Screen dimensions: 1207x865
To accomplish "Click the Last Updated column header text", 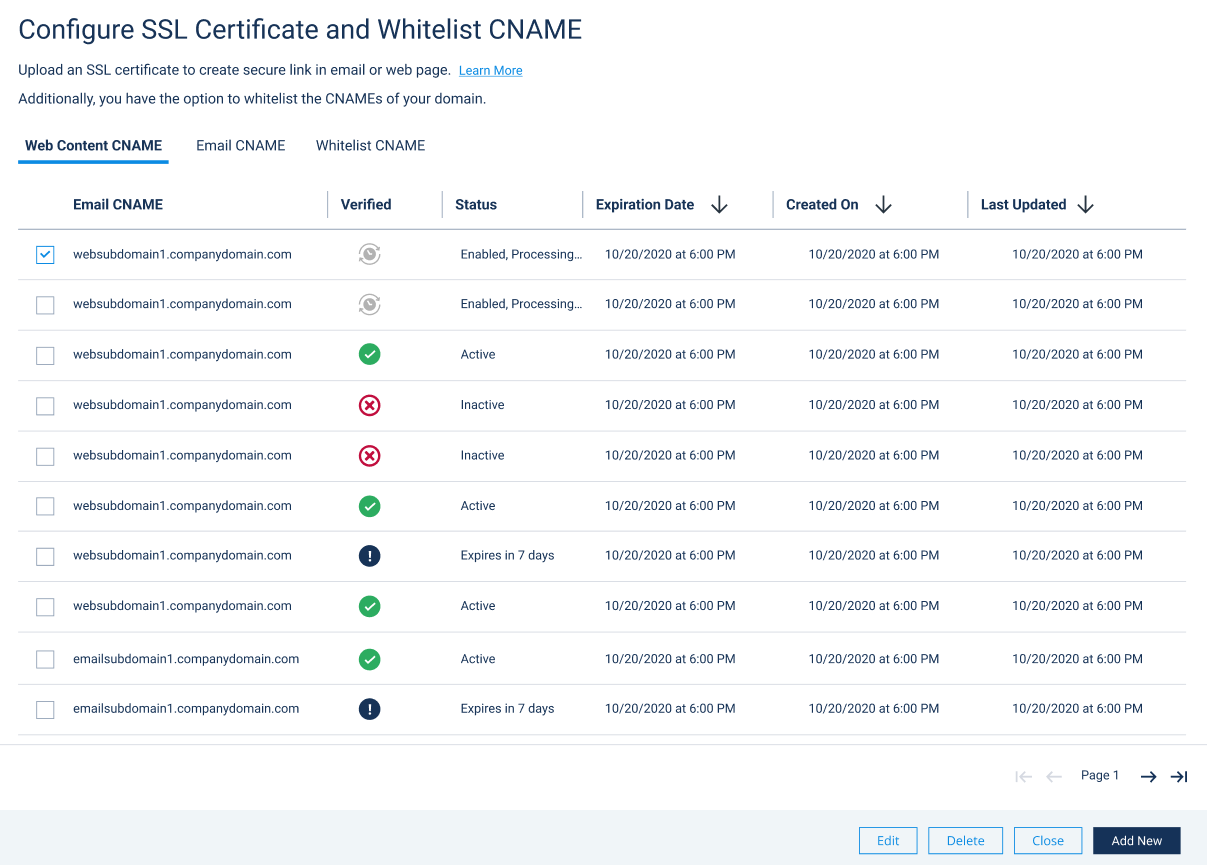I will (1024, 204).
